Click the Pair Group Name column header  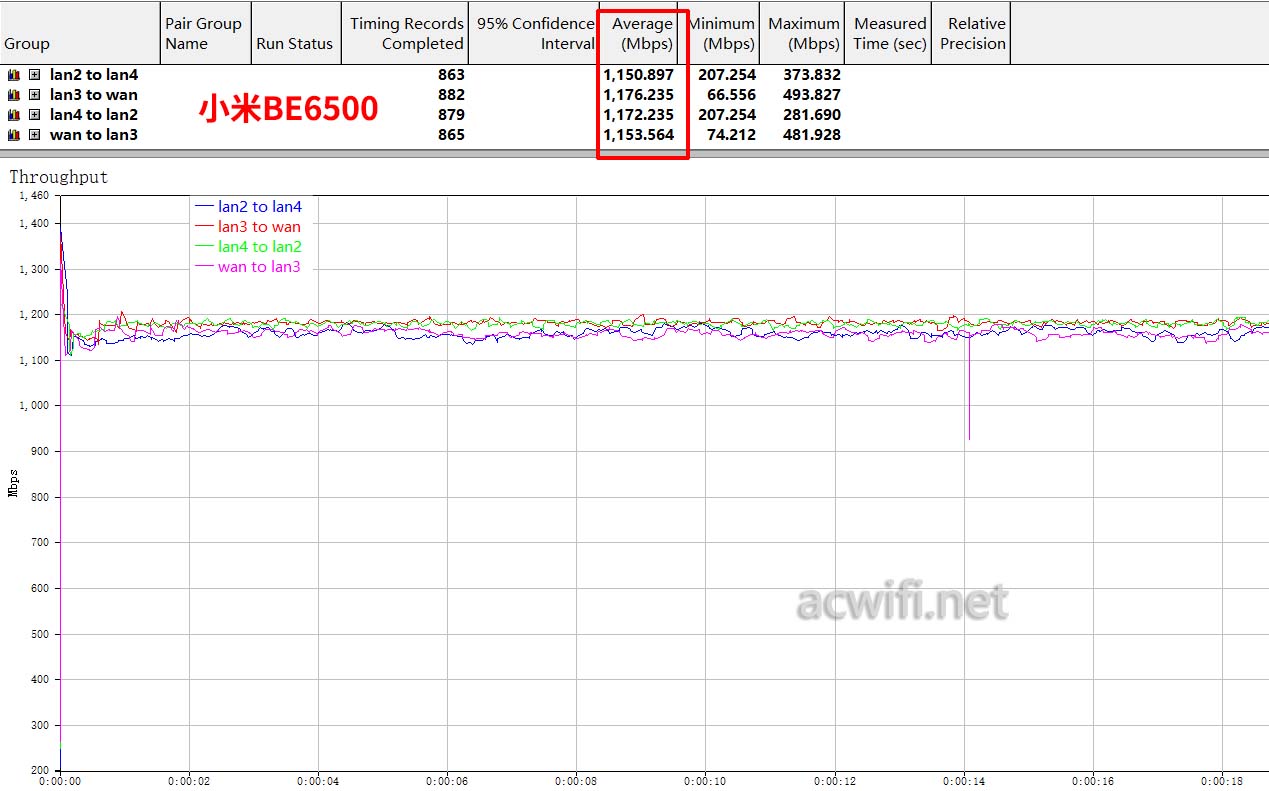tap(205, 33)
